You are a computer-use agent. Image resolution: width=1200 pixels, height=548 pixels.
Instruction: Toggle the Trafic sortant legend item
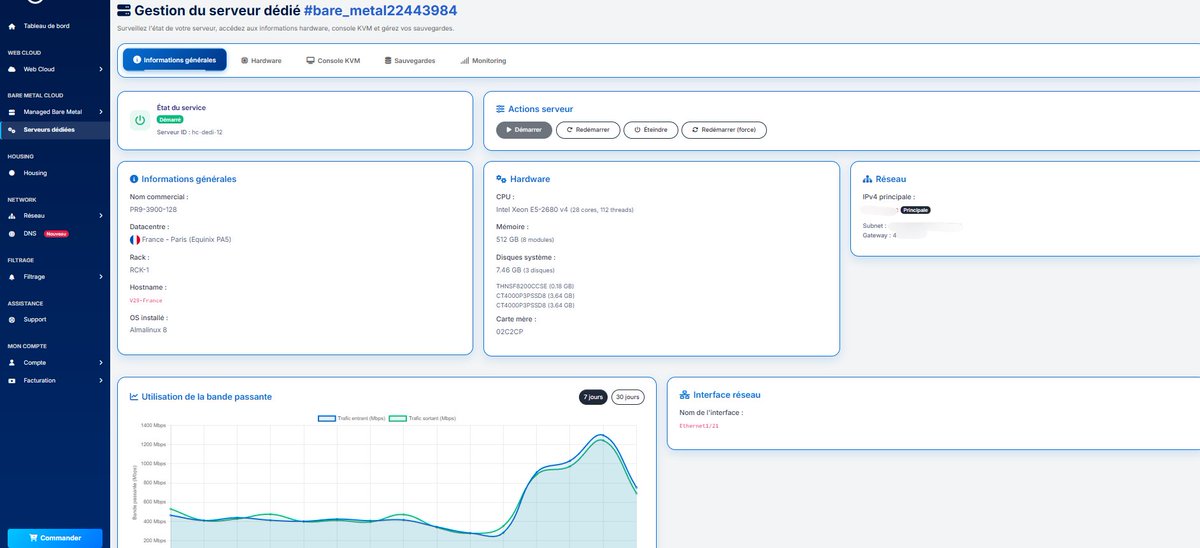422,418
